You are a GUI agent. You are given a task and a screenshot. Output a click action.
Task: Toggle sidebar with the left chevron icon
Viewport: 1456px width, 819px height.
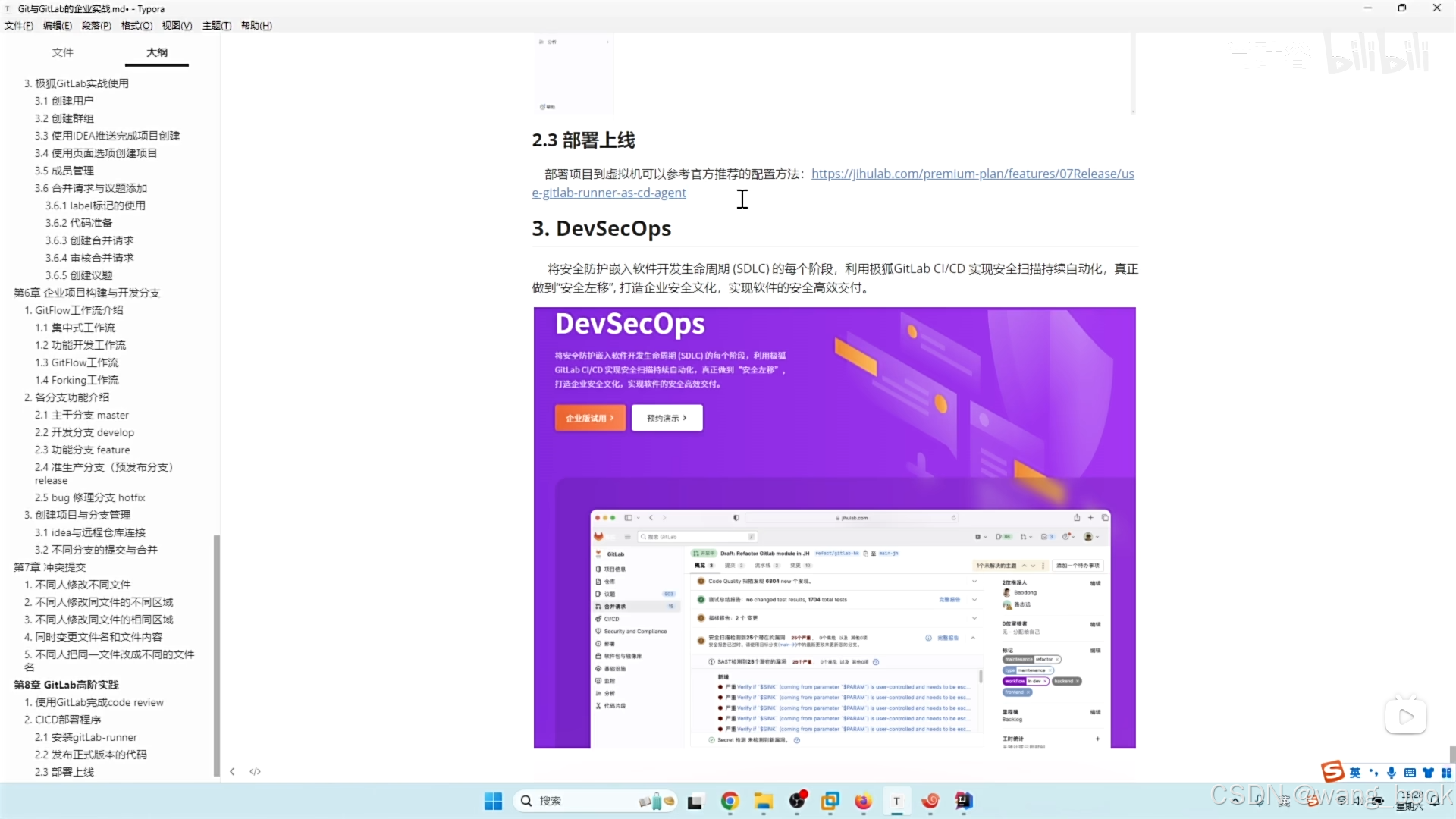pyautogui.click(x=232, y=772)
